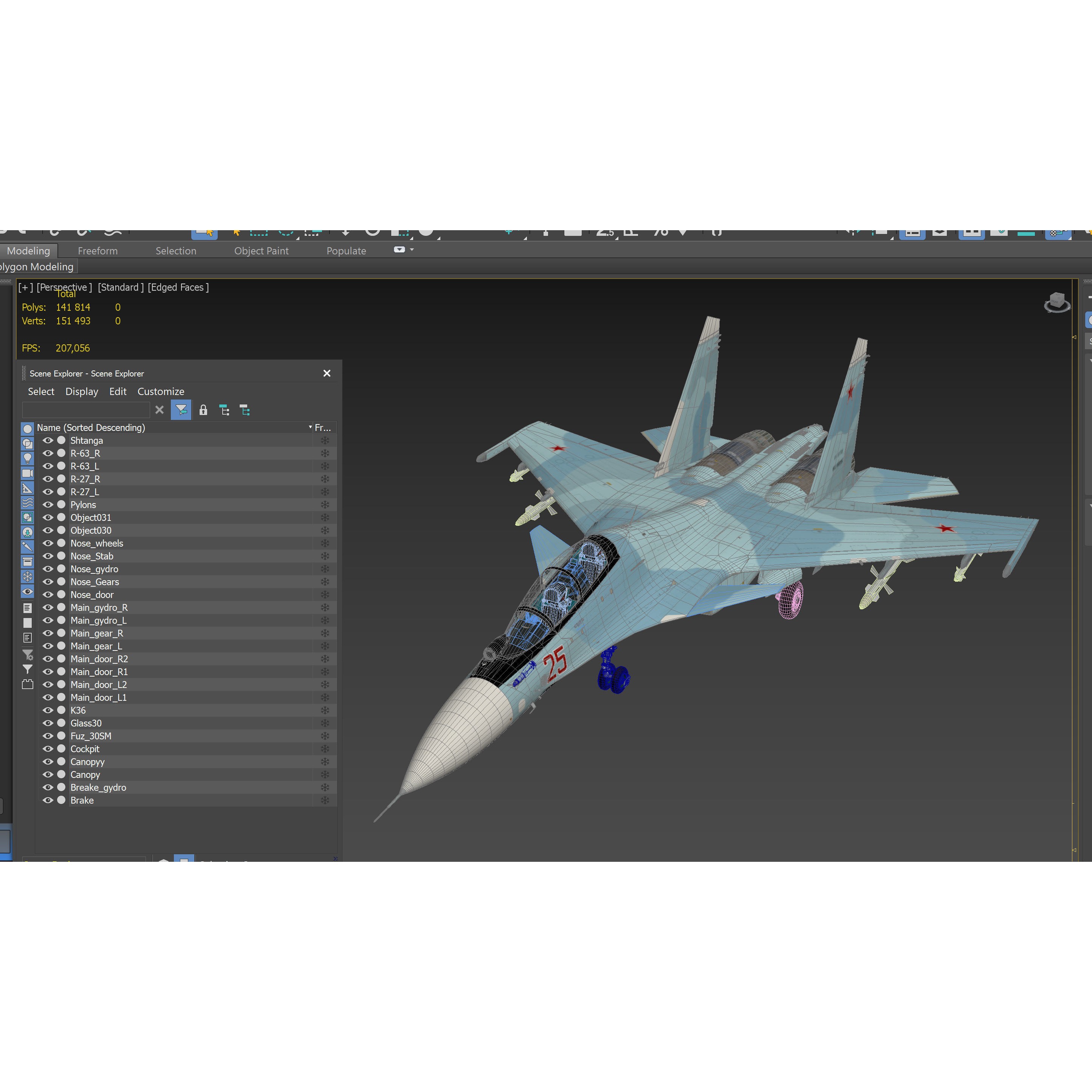
Task: Click the Lock icon in Scene Explorer toolbar
Action: 203,410
